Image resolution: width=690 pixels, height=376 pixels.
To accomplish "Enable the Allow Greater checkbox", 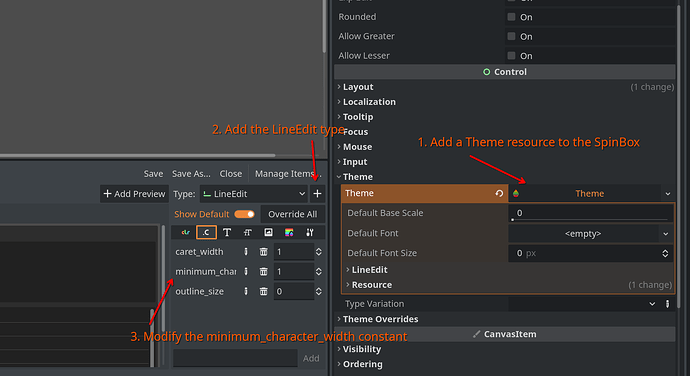I will pos(511,36).
